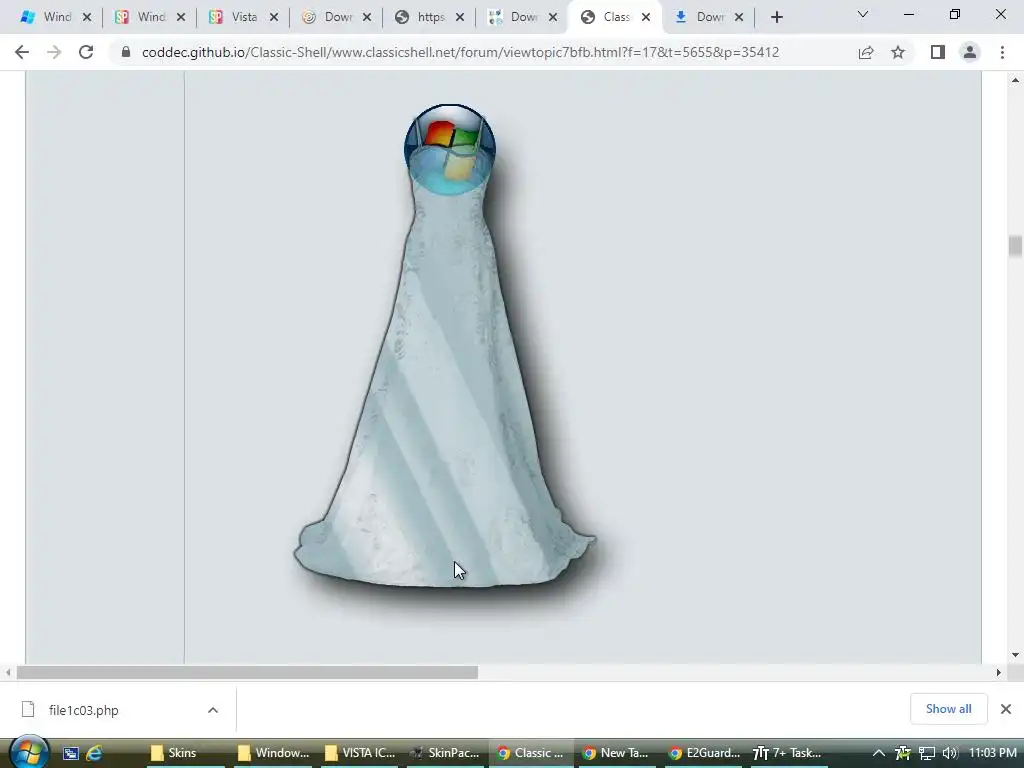Bookmark this tab with star icon
Screen dimensions: 1024x768
pos(898,52)
